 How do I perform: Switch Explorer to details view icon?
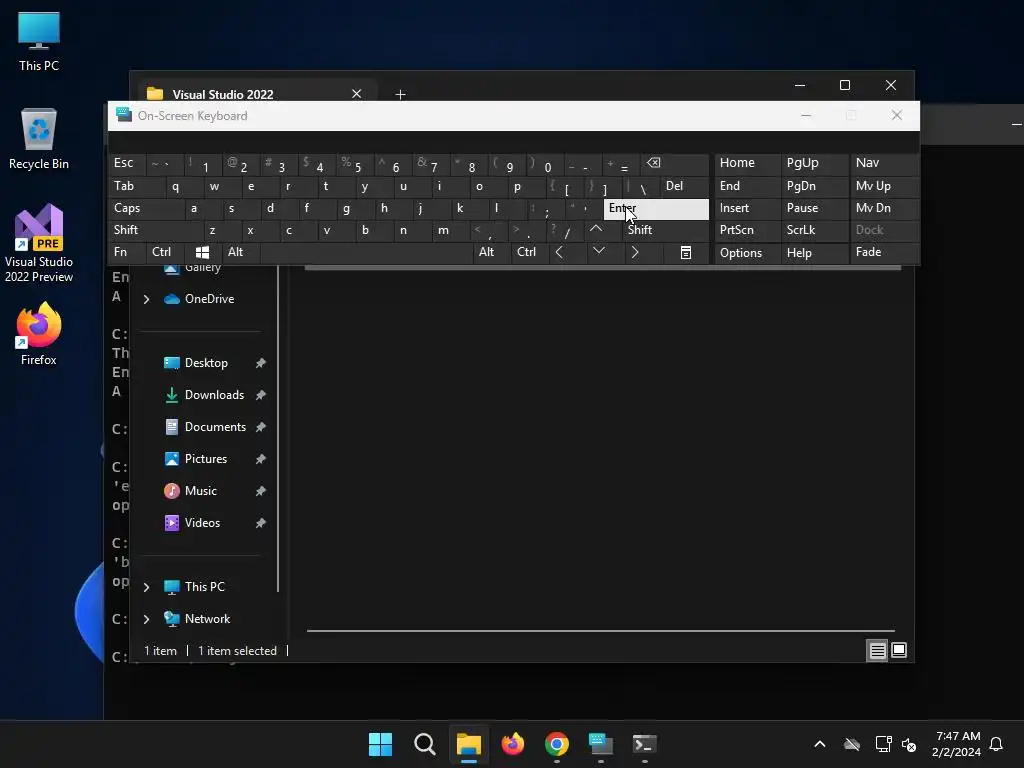coord(877,650)
